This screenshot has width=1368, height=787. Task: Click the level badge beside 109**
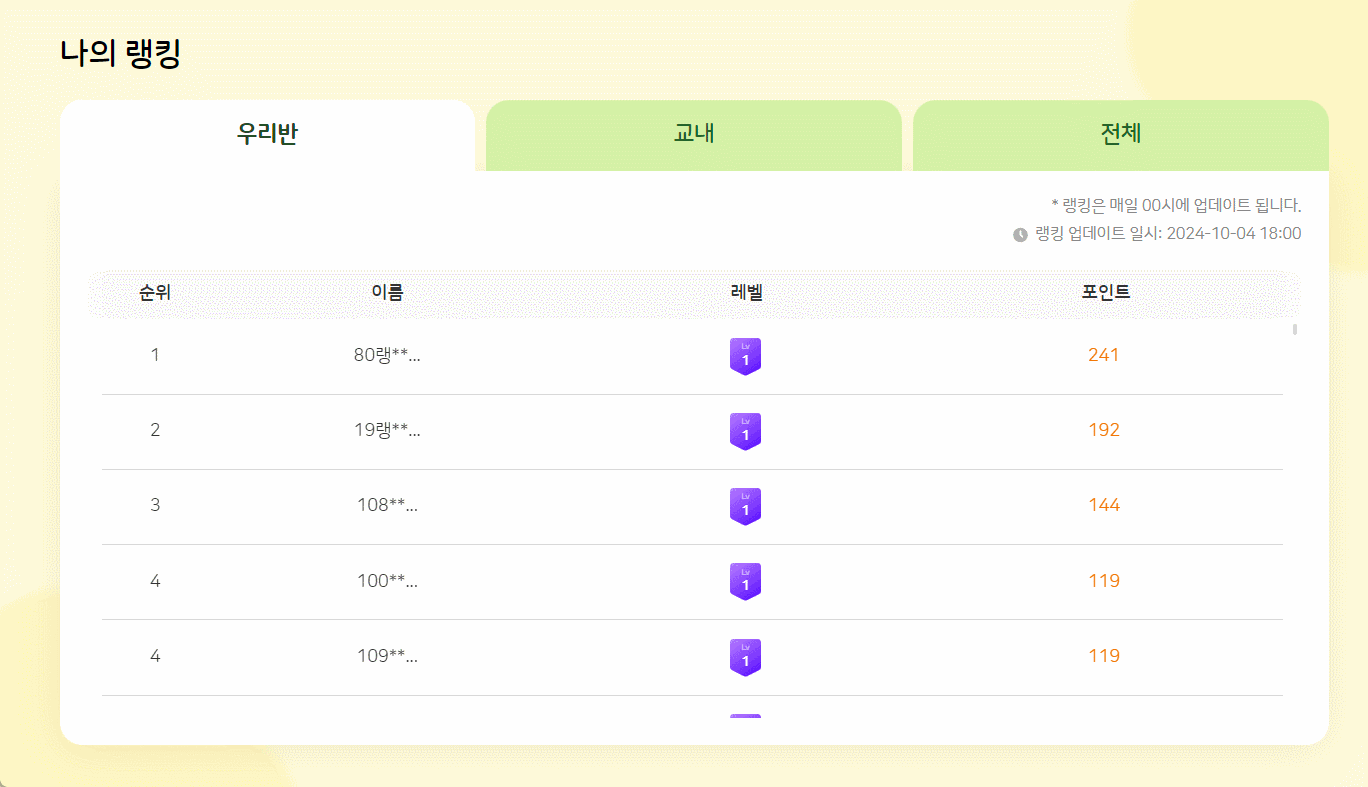745,657
